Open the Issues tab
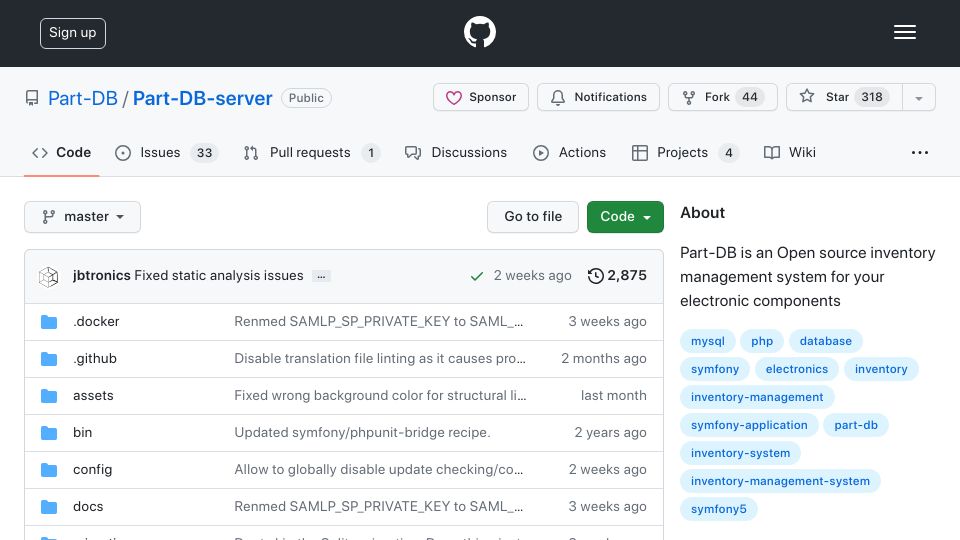 point(166,152)
